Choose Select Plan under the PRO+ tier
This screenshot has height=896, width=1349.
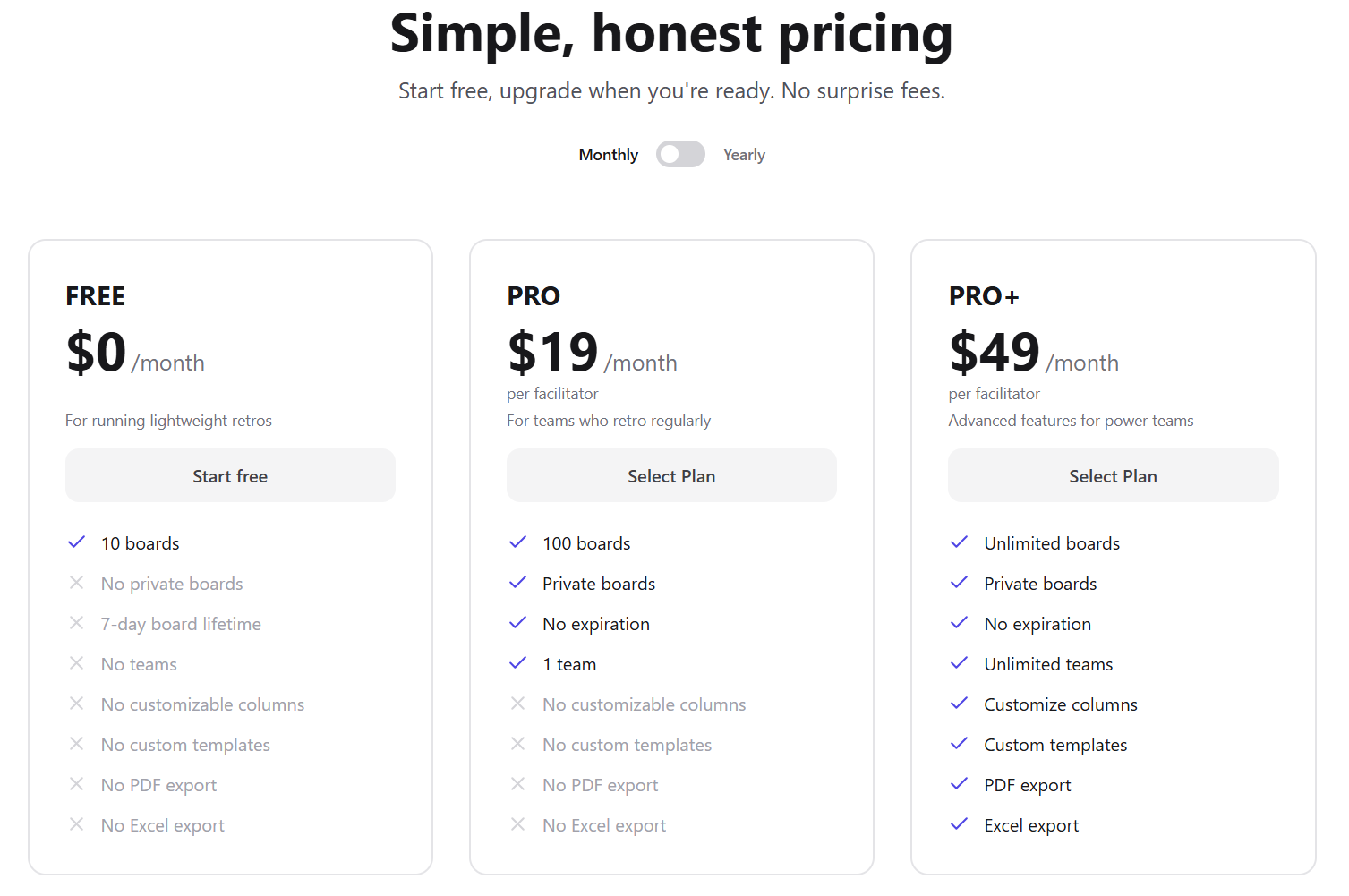coord(1113,476)
